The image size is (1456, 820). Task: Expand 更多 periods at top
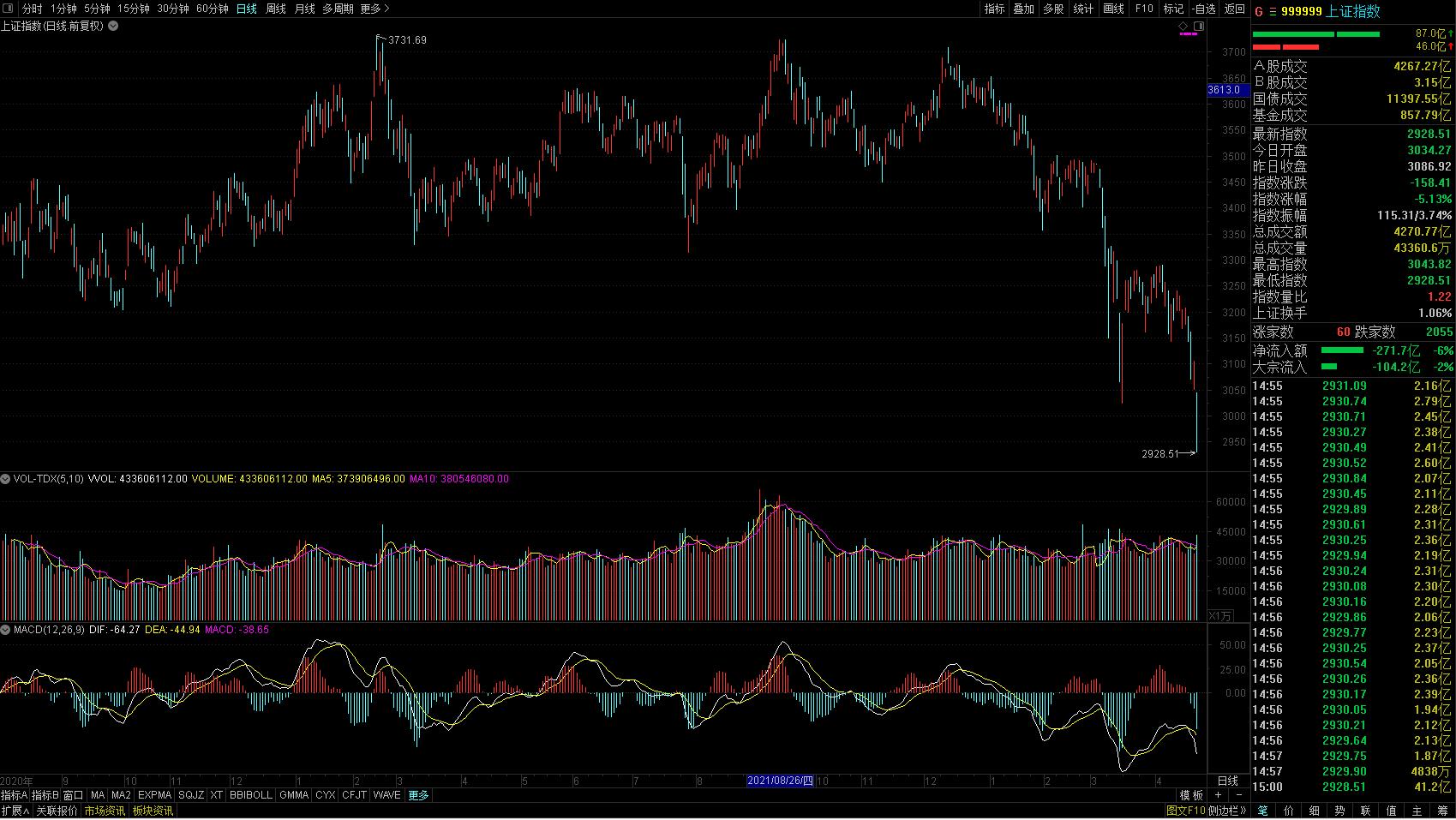[374, 9]
